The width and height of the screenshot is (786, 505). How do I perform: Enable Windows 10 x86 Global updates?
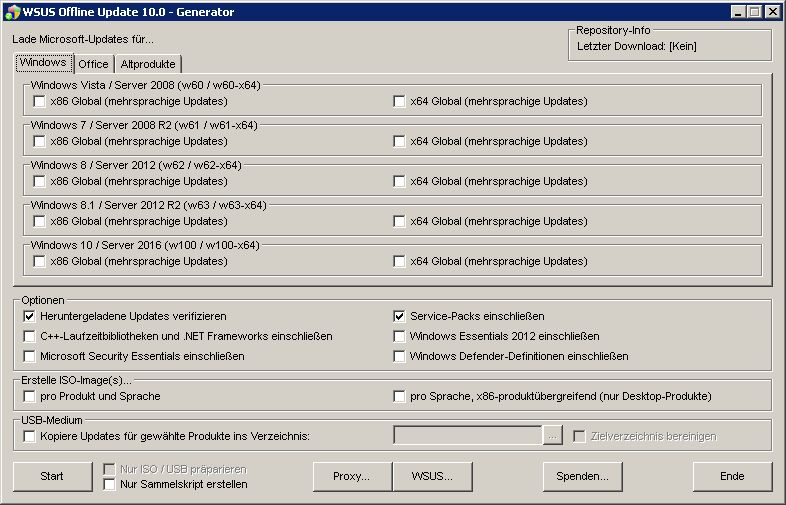point(40,261)
